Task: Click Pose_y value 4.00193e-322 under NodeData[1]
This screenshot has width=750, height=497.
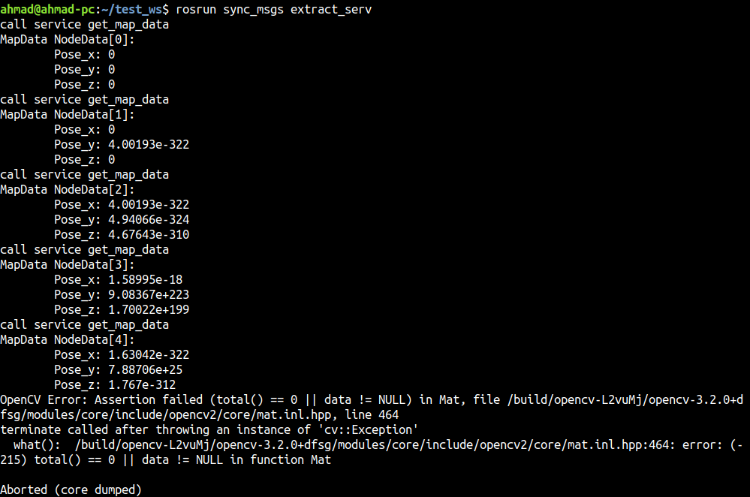Action: 147,144
